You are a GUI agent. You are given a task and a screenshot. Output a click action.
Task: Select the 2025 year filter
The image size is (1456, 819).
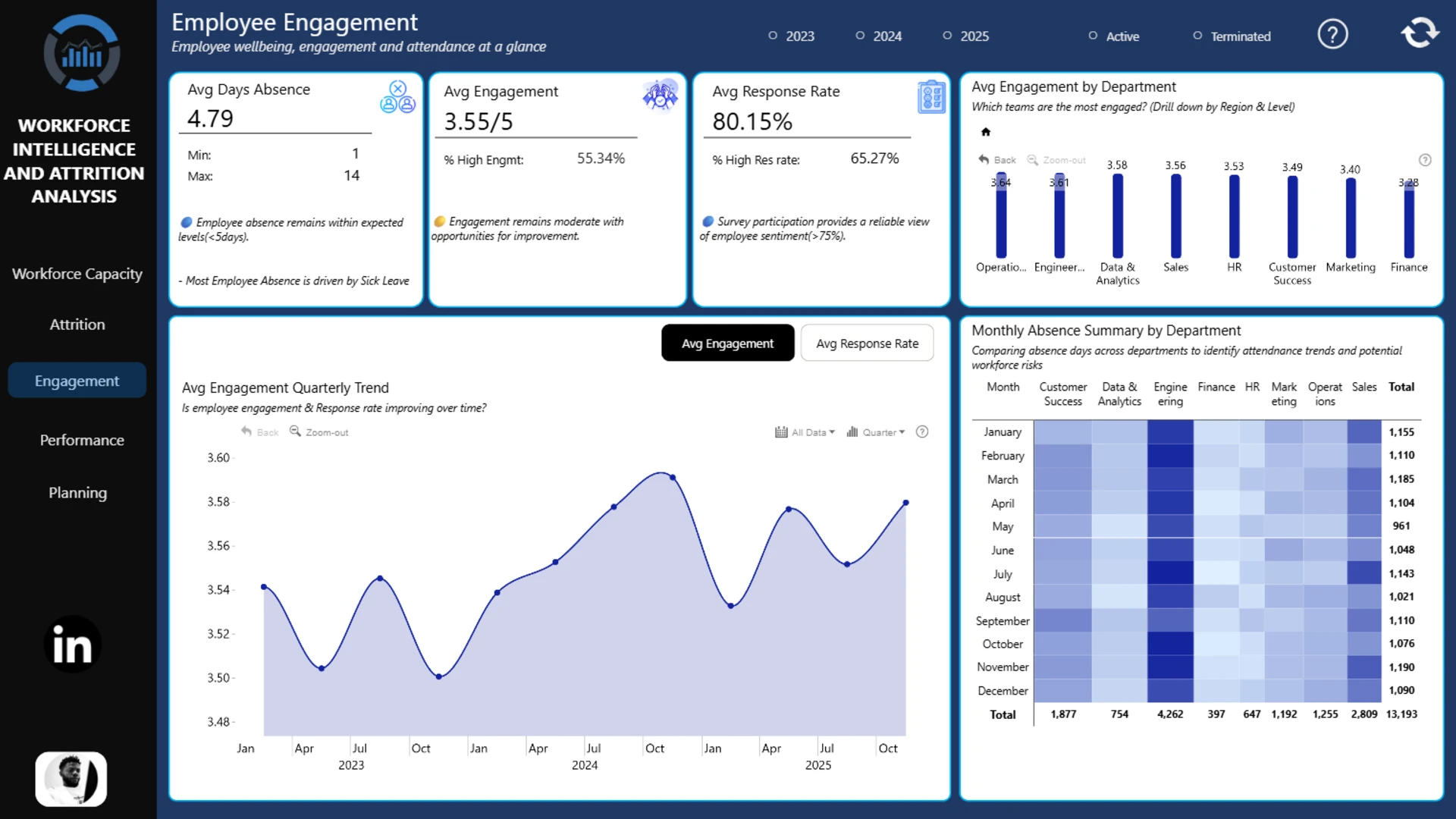(966, 36)
